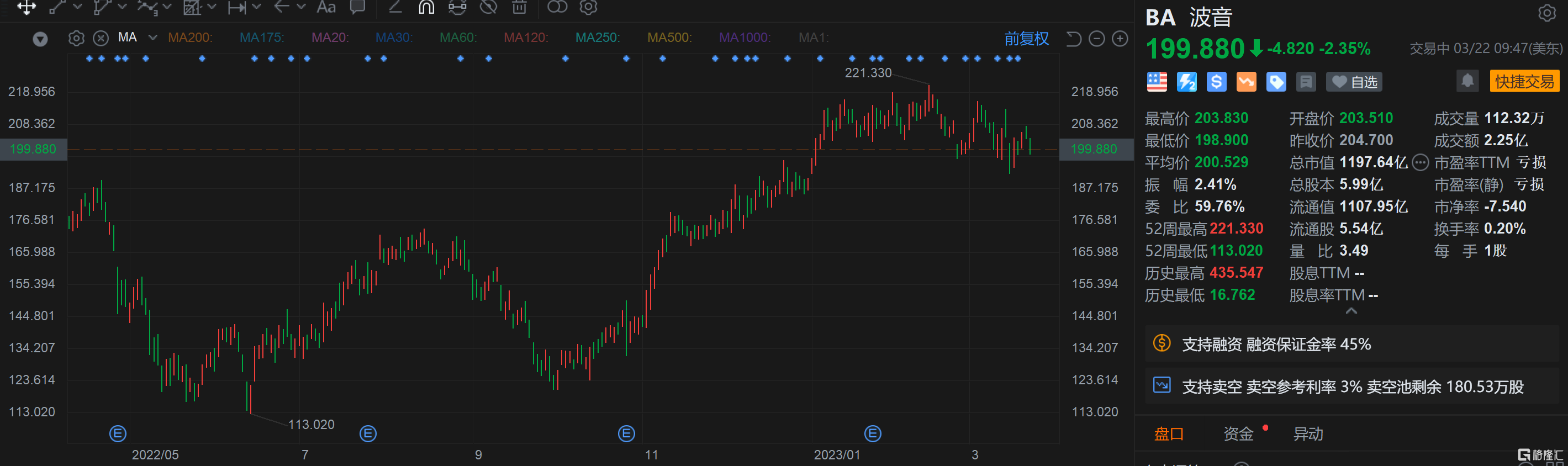Click the 快捷交易 quick trade button
The height and width of the screenshot is (466, 1568).
pos(1524,82)
